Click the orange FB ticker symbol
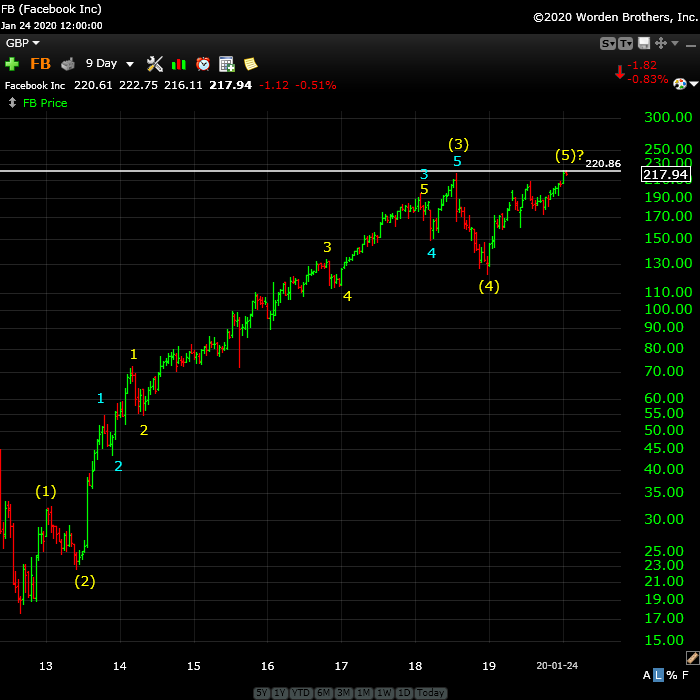The image size is (700, 700). click(x=40, y=64)
